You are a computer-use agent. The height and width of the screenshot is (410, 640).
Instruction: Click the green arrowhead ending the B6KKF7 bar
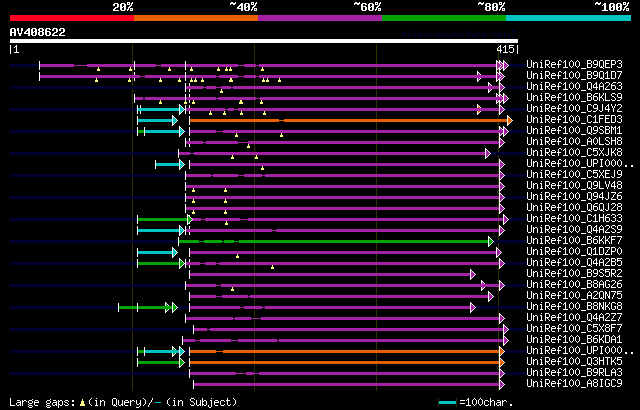pyautogui.click(x=491, y=242)
